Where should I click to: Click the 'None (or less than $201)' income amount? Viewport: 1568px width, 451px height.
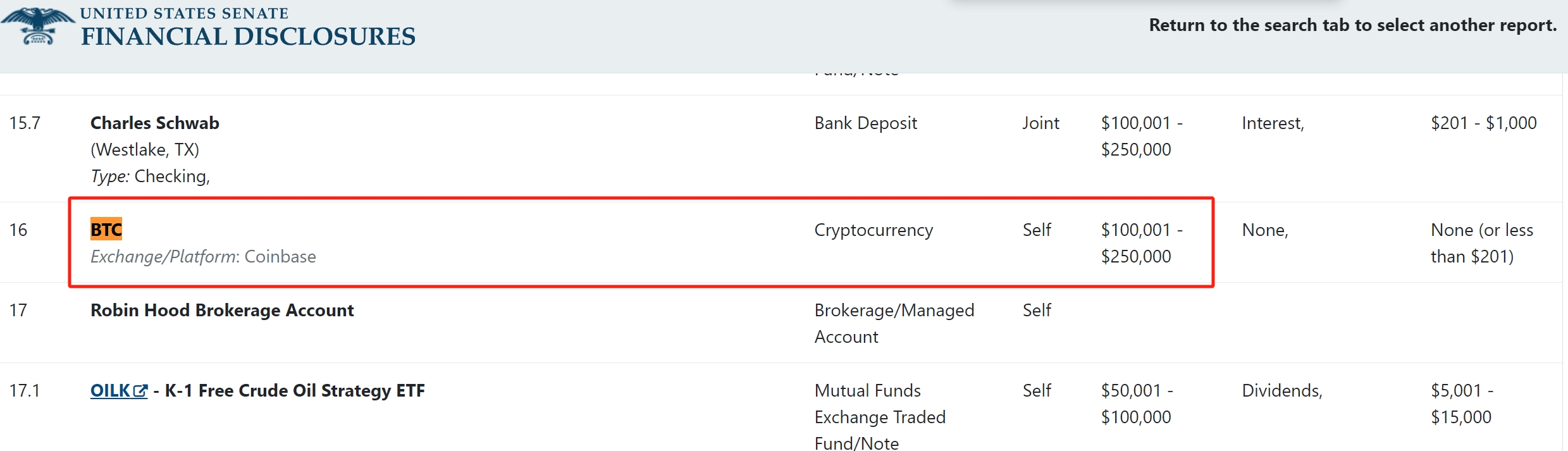click(1481, 243)
